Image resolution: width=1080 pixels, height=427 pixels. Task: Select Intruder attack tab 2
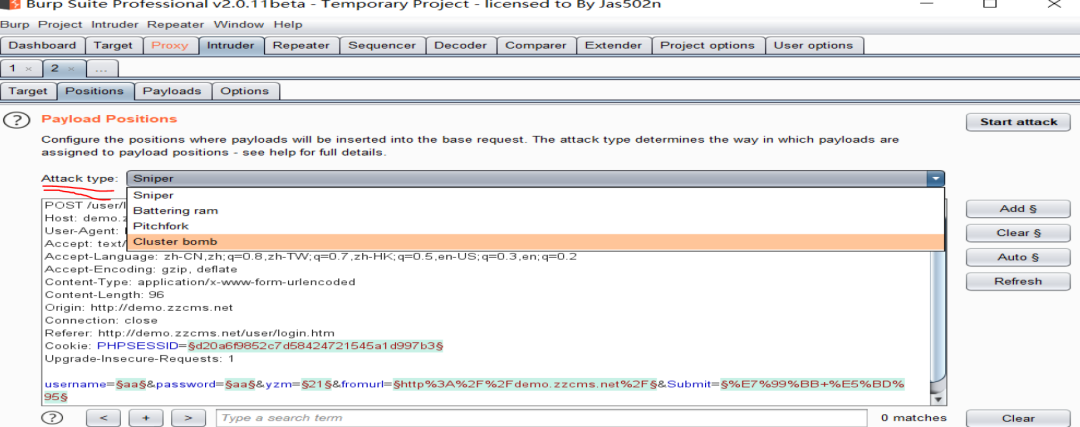[x=54, y=69]
